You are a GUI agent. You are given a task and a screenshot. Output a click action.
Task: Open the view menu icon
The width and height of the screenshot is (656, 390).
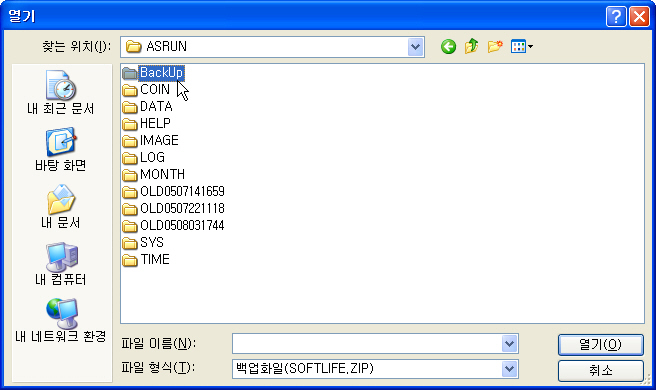click(521, 46)
